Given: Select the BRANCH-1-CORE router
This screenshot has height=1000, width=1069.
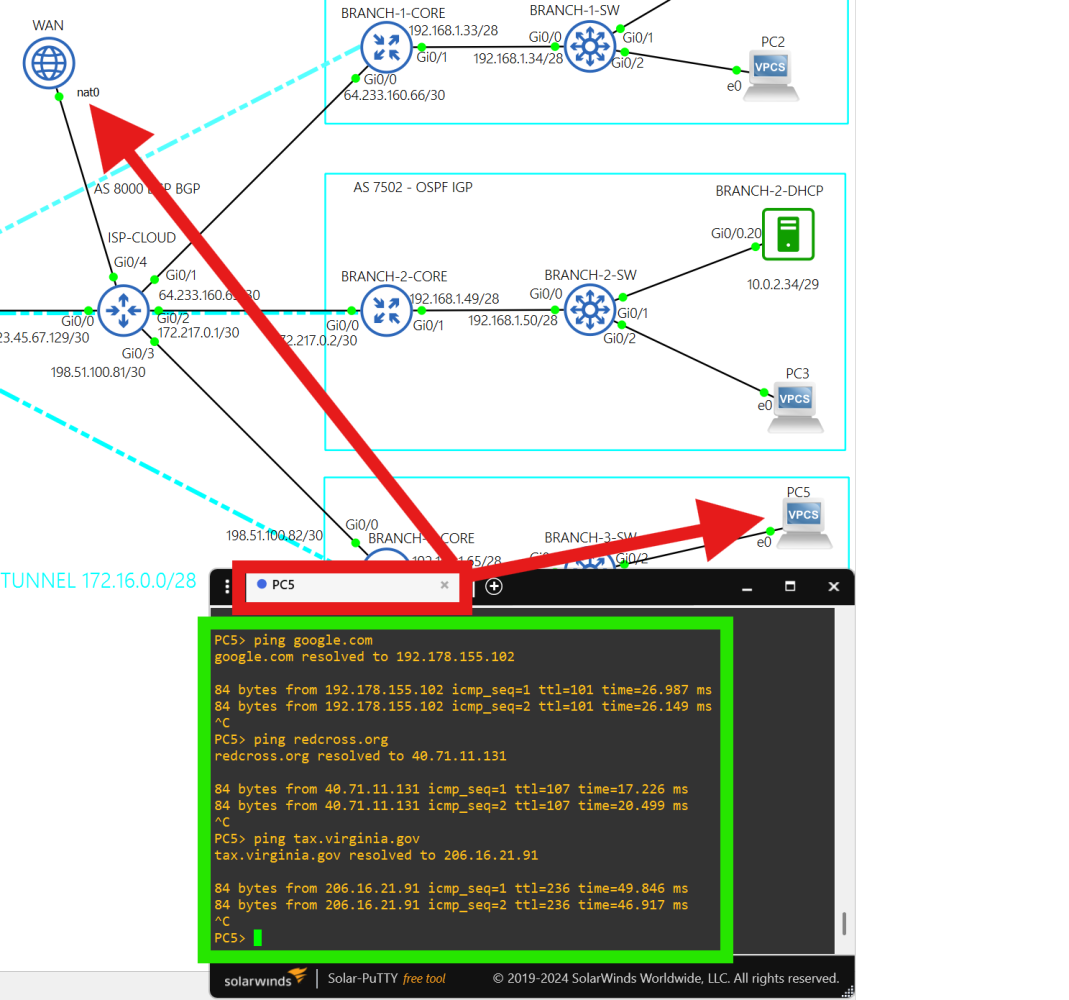Looking at the screenshot, I should tap(385, 45).
